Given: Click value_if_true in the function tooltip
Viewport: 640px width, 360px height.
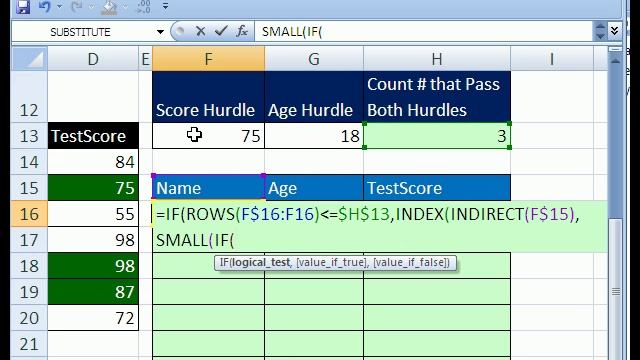Looking at the screenshot, I should pyautogui.click(x=331, y=262).
